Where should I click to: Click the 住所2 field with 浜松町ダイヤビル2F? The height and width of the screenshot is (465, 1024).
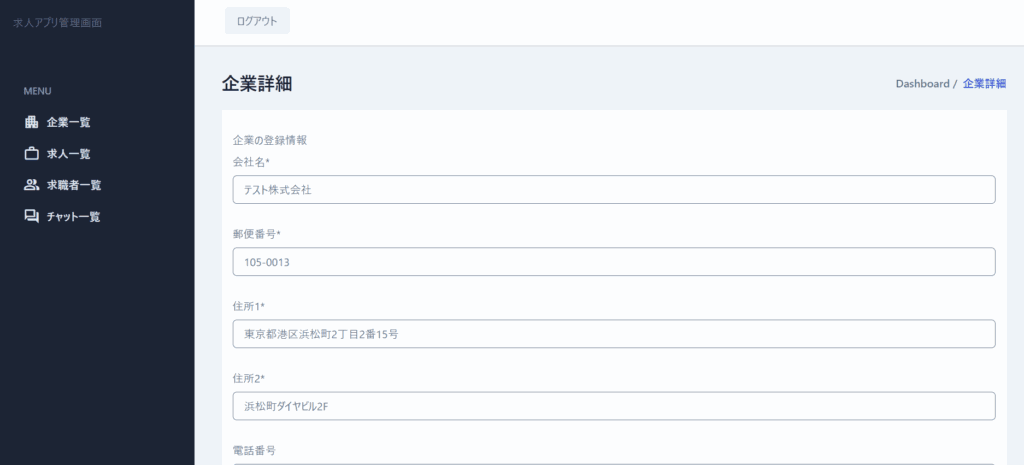pyautogui.click(x=613, y=406)
